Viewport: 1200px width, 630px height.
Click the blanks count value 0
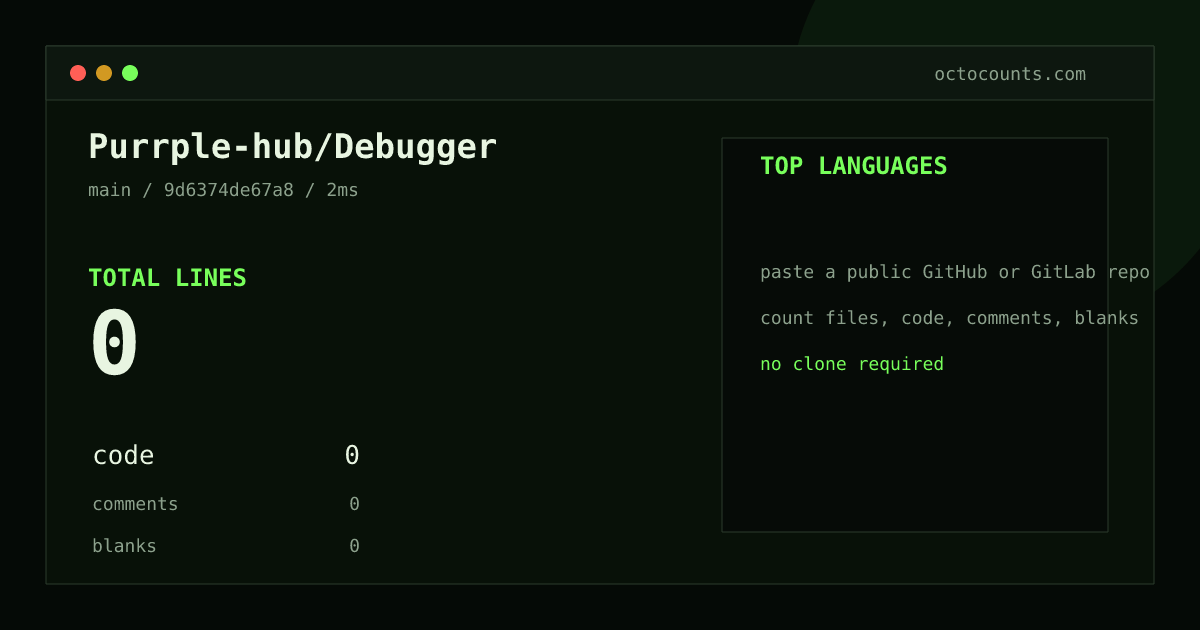coord(354,546)
